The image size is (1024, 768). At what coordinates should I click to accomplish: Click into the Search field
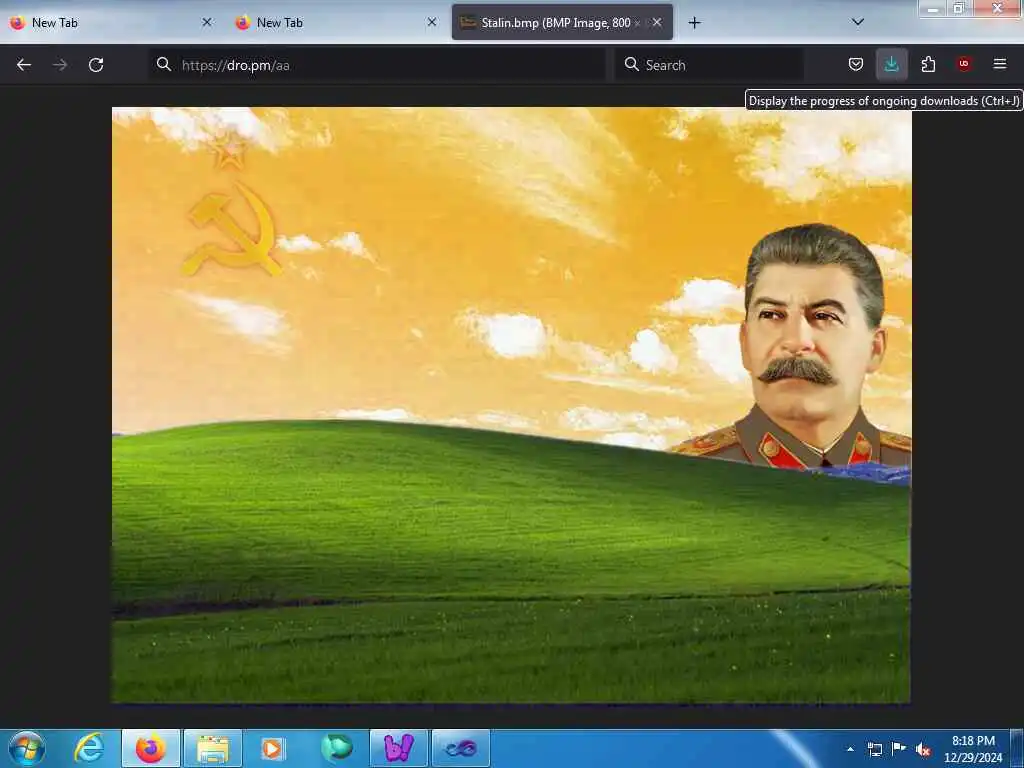[x=709, y=65]
